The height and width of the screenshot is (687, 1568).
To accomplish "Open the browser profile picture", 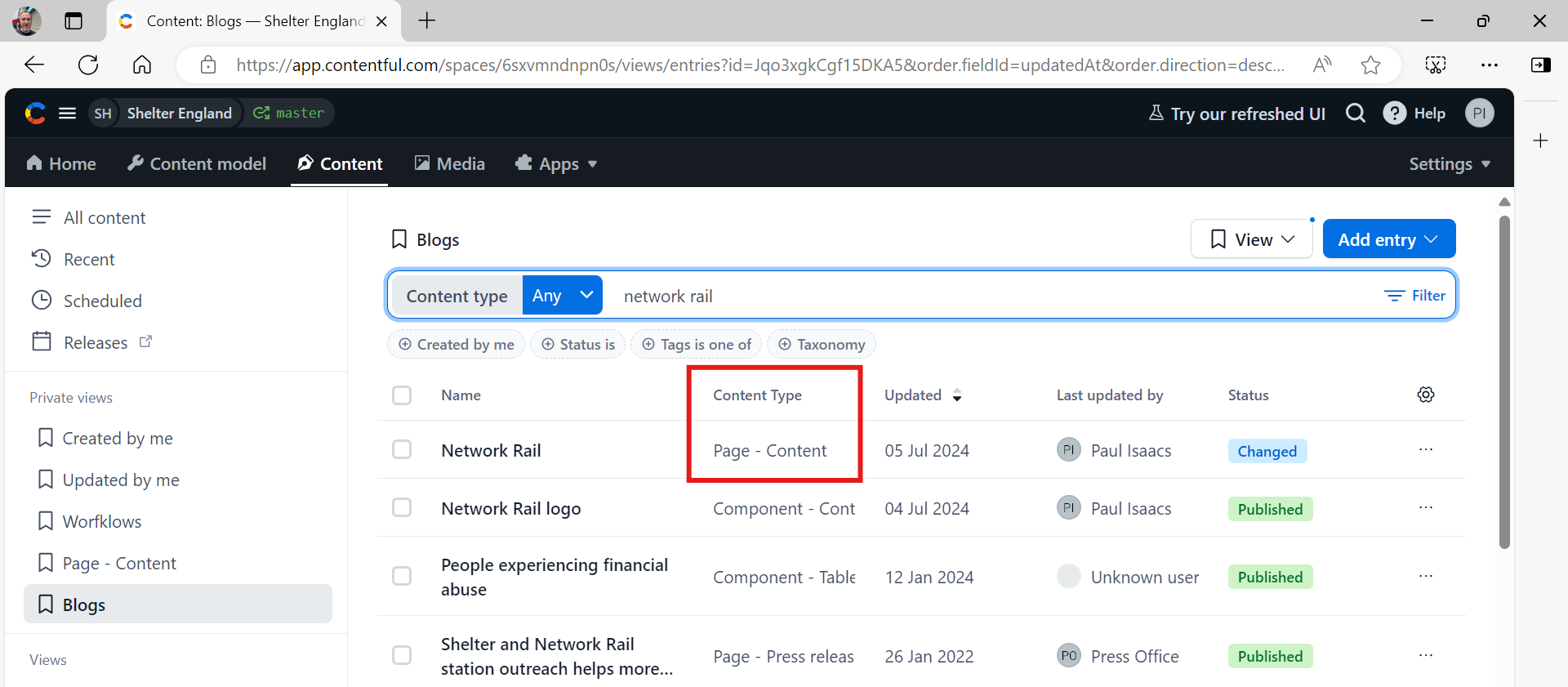I will click(26, 21).
